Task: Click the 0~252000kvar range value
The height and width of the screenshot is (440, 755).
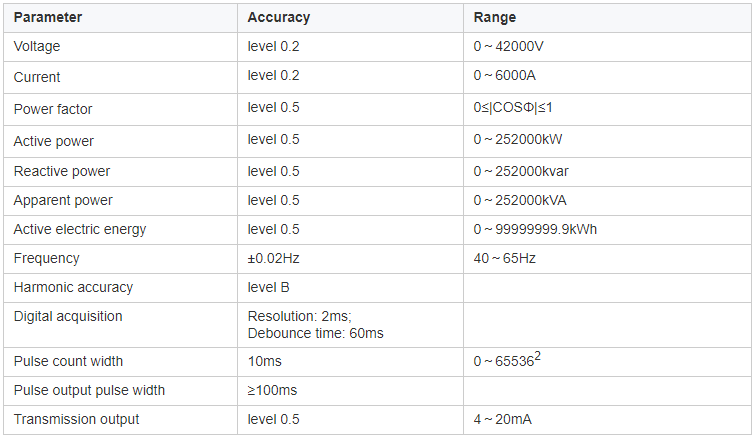Action: (x=521, y=171)
